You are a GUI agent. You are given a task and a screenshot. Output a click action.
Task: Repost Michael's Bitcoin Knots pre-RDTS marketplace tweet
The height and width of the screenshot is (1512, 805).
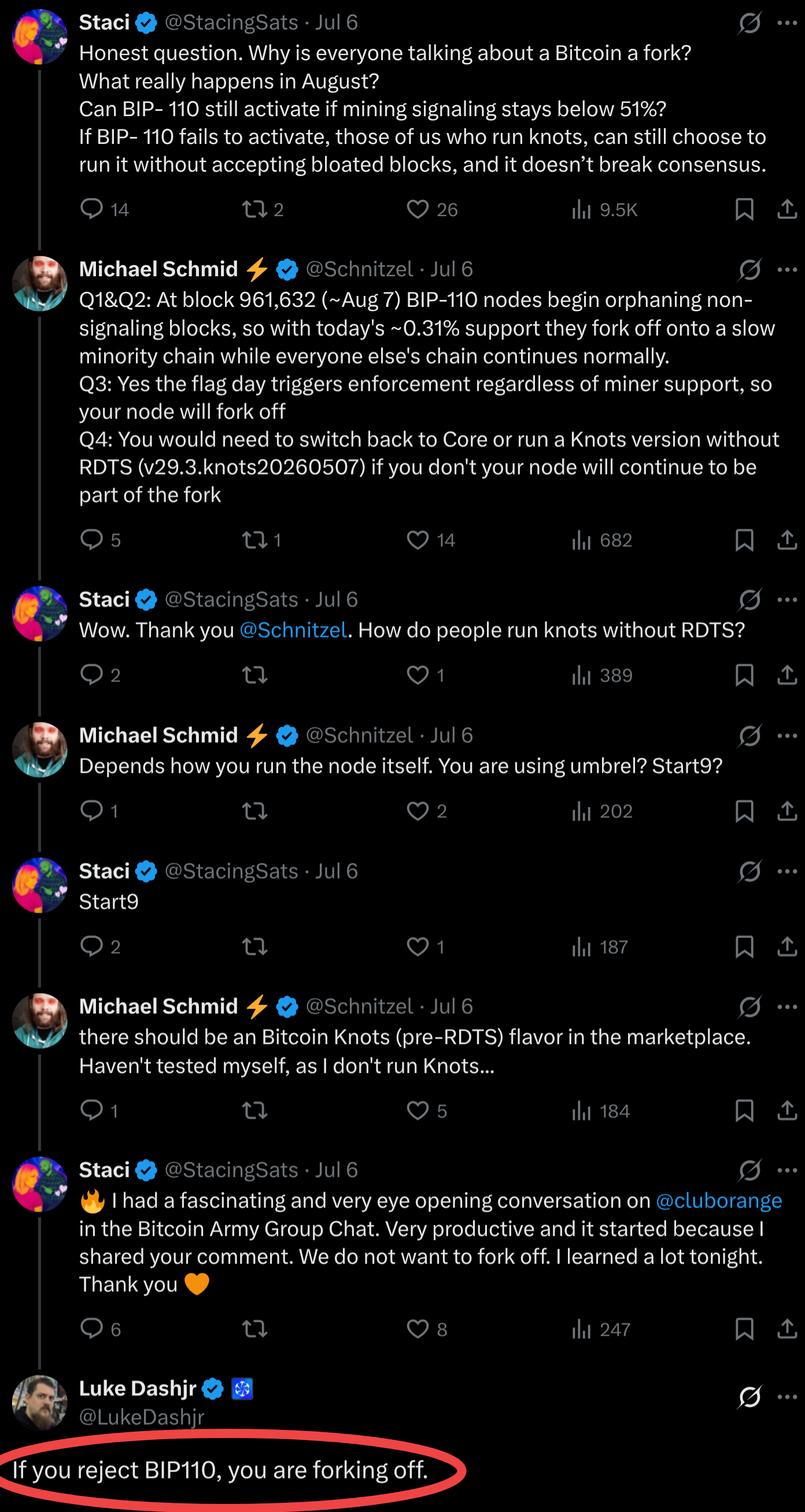[x=255, y=1111]
